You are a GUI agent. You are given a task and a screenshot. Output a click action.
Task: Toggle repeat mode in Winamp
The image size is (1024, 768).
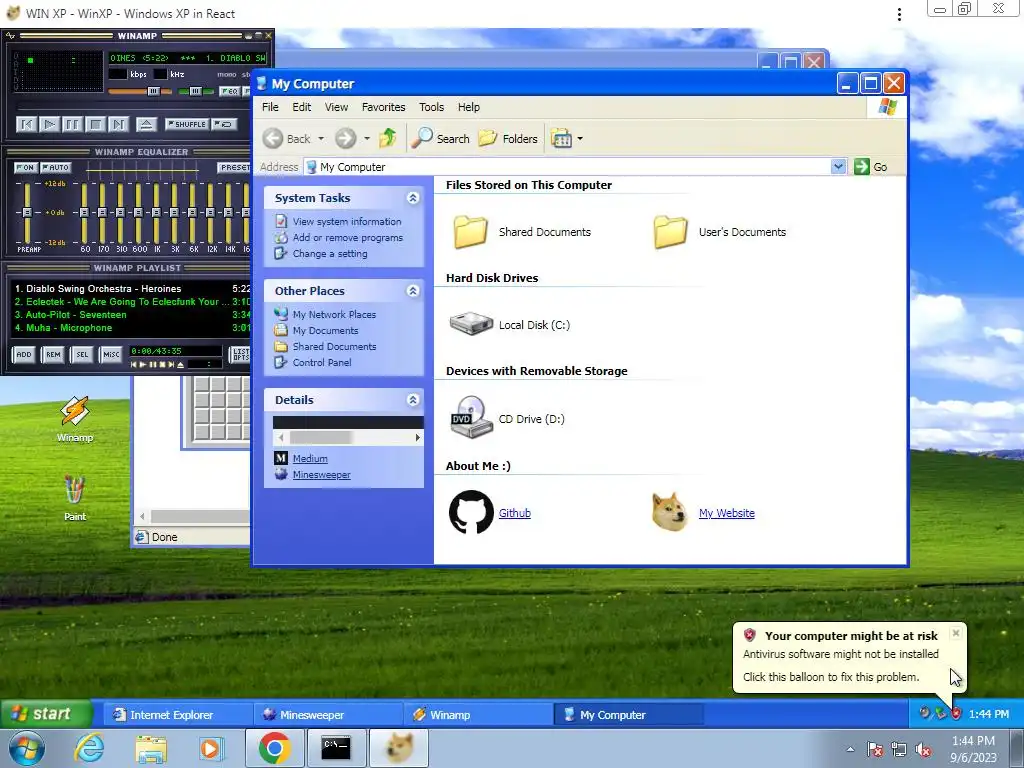[x=225, y=124]
